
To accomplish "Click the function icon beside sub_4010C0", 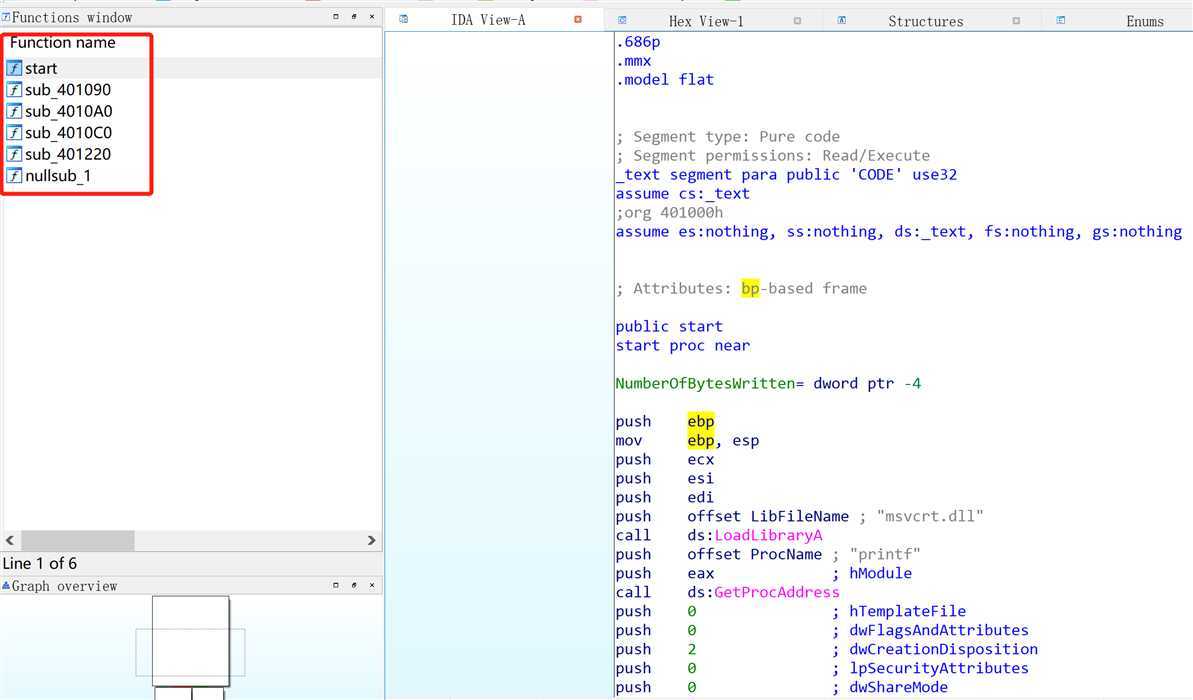I will pos(14,132).
